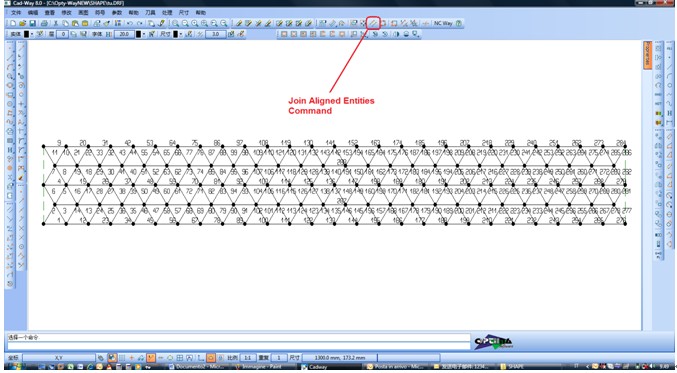
Task: Click the Save floppy disk icon
Action: (x=32, y=23)
